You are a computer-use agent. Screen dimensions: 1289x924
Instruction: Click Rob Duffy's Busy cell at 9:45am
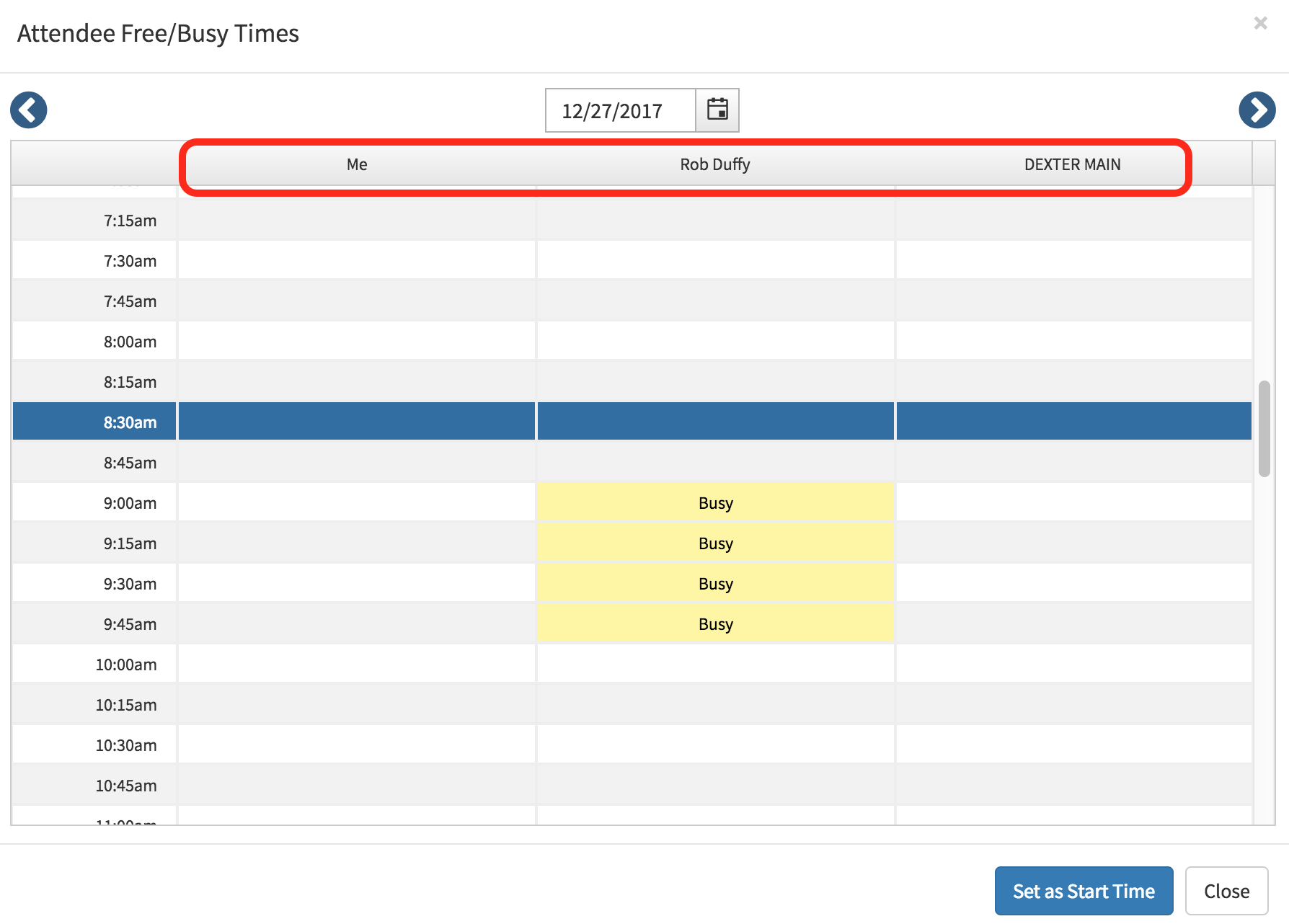click(x=715, y=624)
